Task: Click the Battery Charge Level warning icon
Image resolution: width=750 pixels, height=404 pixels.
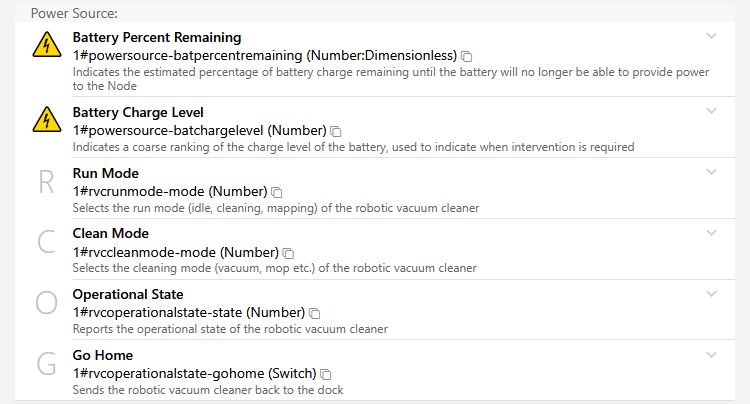Action: [46, 120]
